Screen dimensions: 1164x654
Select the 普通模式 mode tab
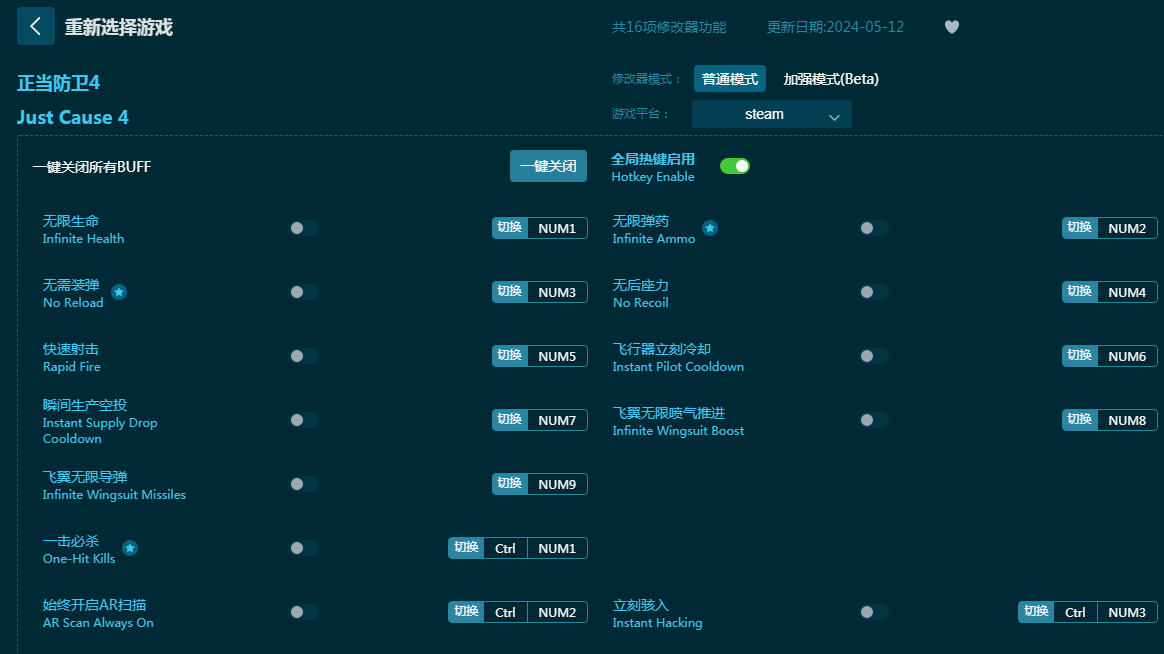(730, 79)
